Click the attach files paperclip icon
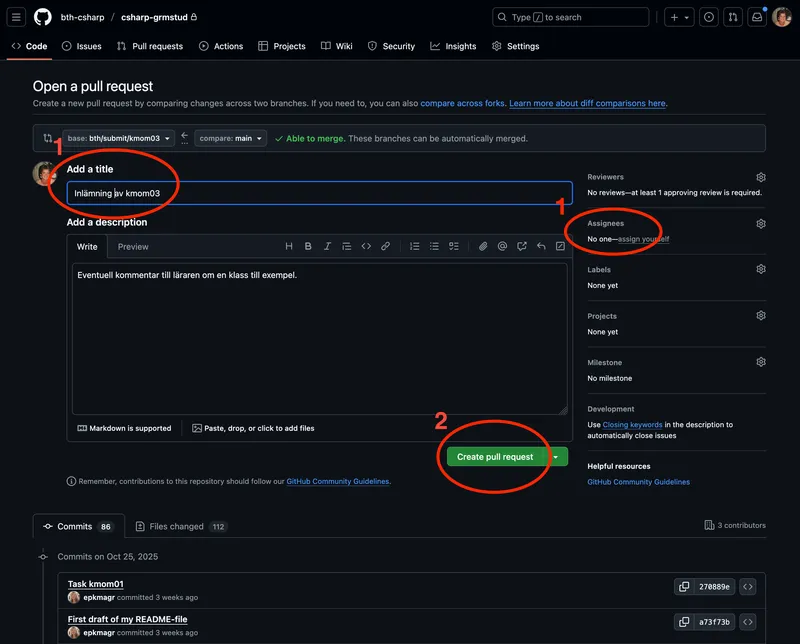The height and width of the screenshot is (644, 800). [482, 246]
